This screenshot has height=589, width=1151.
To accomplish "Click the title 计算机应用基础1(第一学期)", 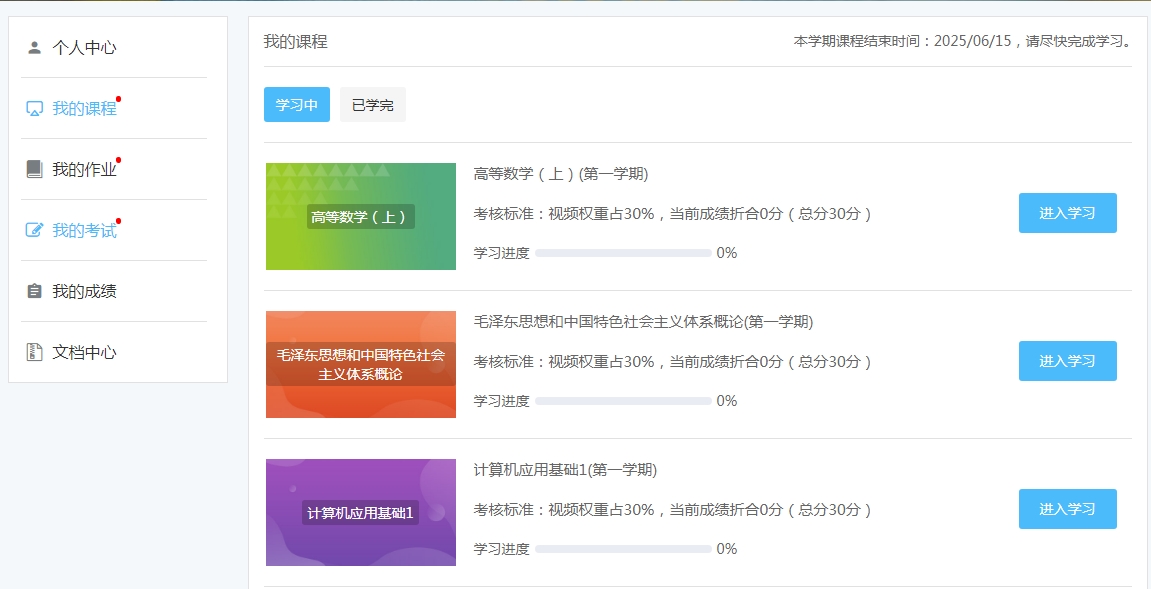I will click(565, 470).
